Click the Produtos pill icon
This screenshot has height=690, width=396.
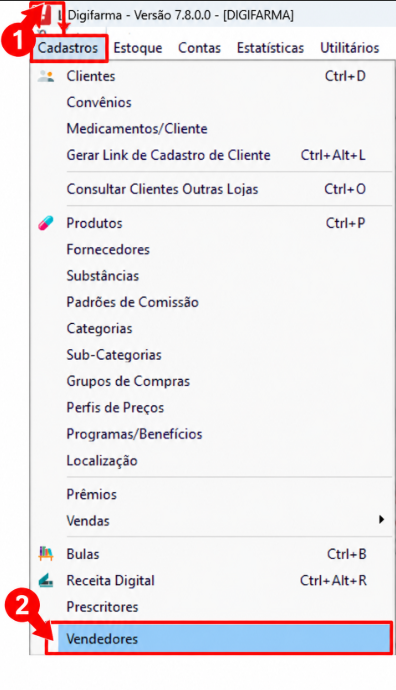[46, 223]
